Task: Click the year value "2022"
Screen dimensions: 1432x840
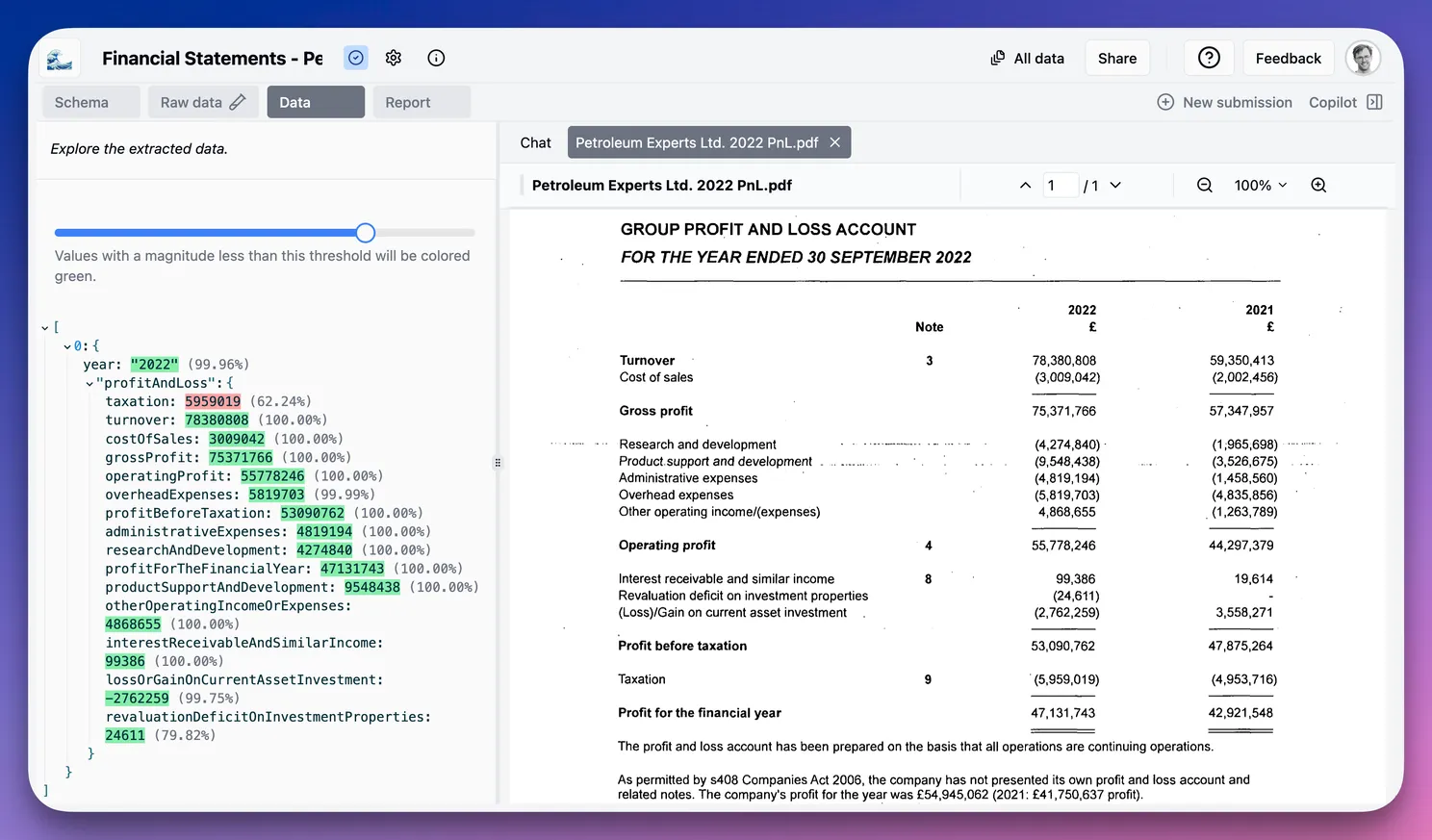Action: (x=154, y=364)
